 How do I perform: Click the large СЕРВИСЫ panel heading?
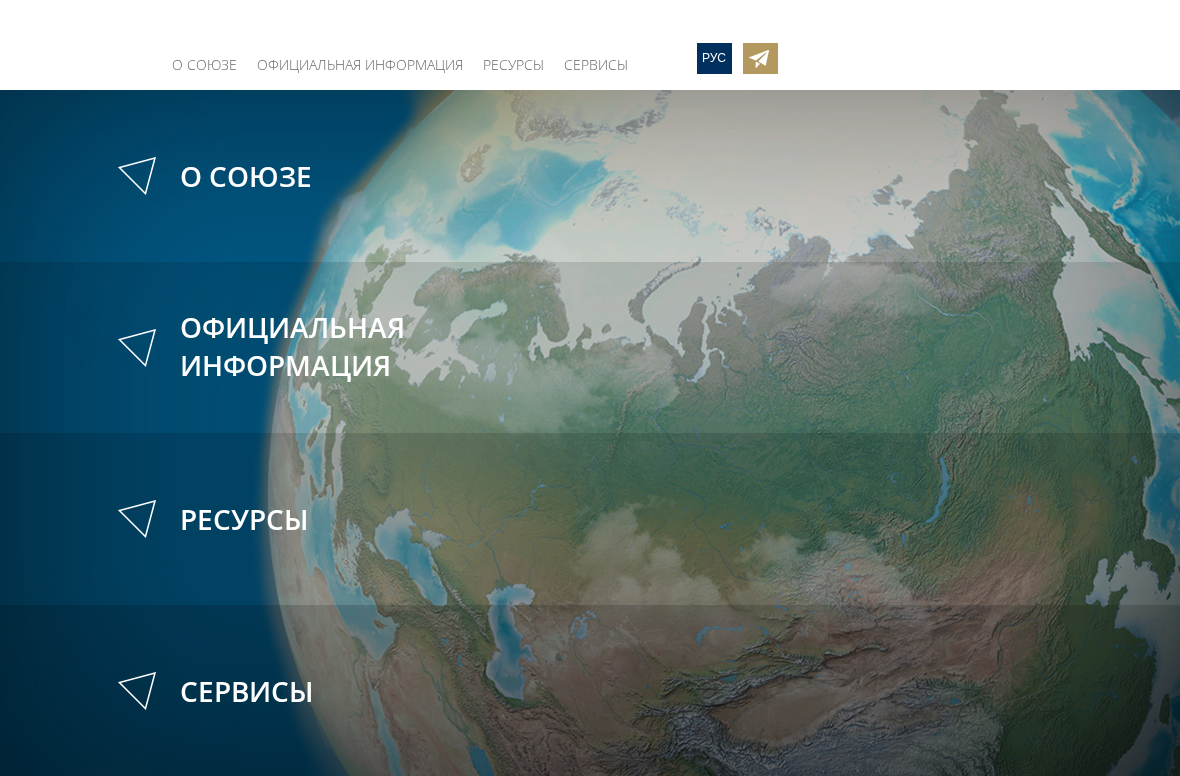[x=247, y=692]
